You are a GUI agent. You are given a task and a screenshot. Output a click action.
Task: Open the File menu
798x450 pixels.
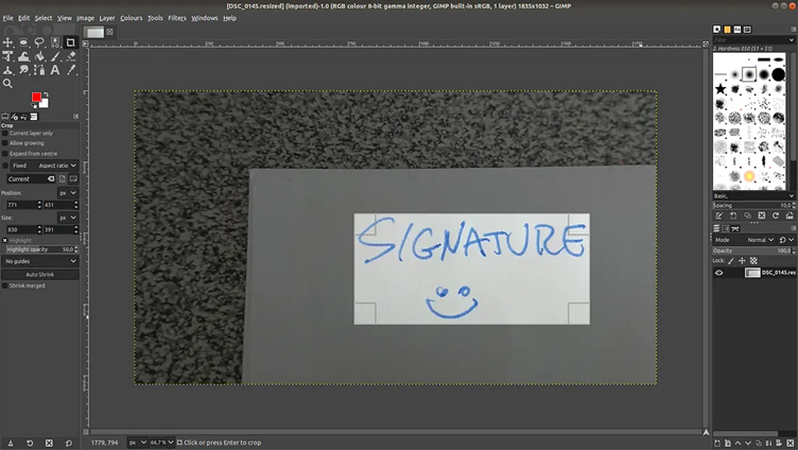[8, 18]
